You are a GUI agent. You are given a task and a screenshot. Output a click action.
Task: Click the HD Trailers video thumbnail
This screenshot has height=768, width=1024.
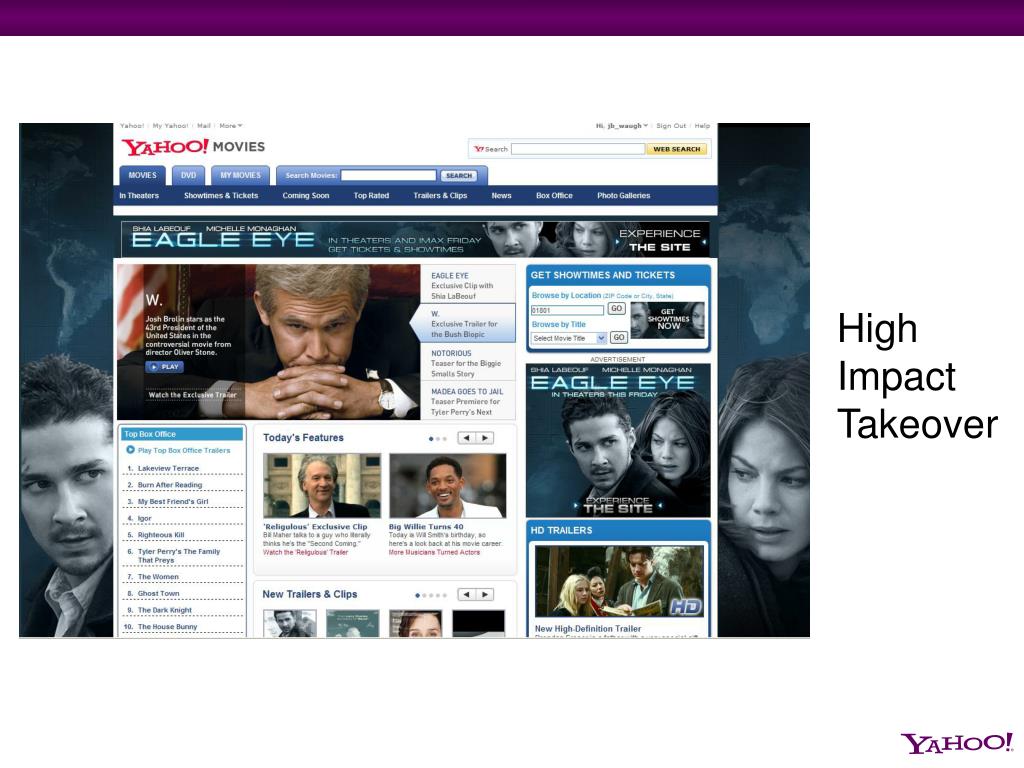619,581
